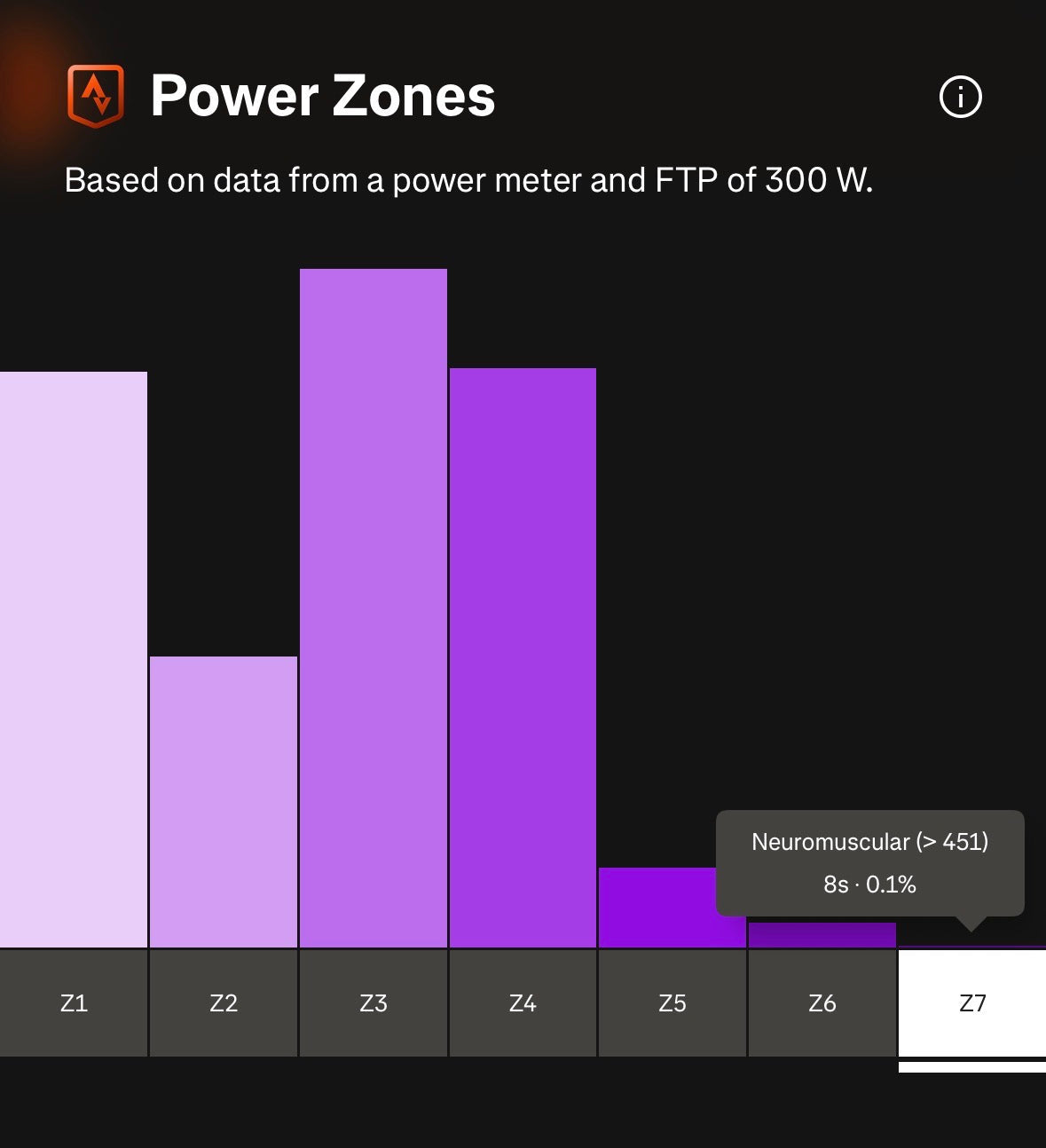Select the Z5 zone tab
Viewport: 1046px width, 1148px height.
click(672, 1003)
